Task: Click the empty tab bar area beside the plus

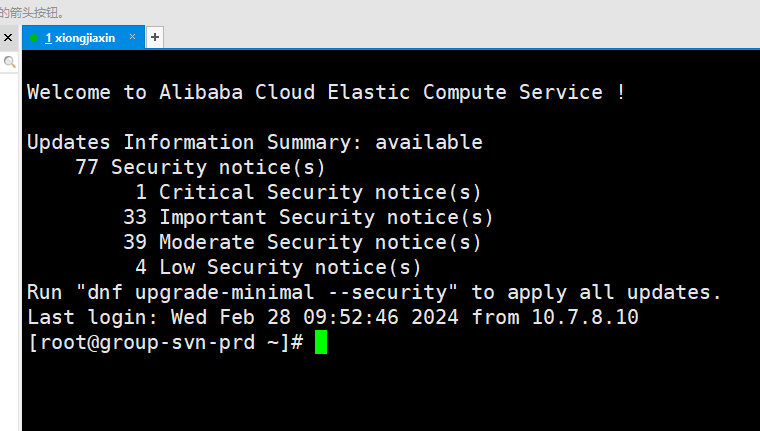Action: point(460,37)
